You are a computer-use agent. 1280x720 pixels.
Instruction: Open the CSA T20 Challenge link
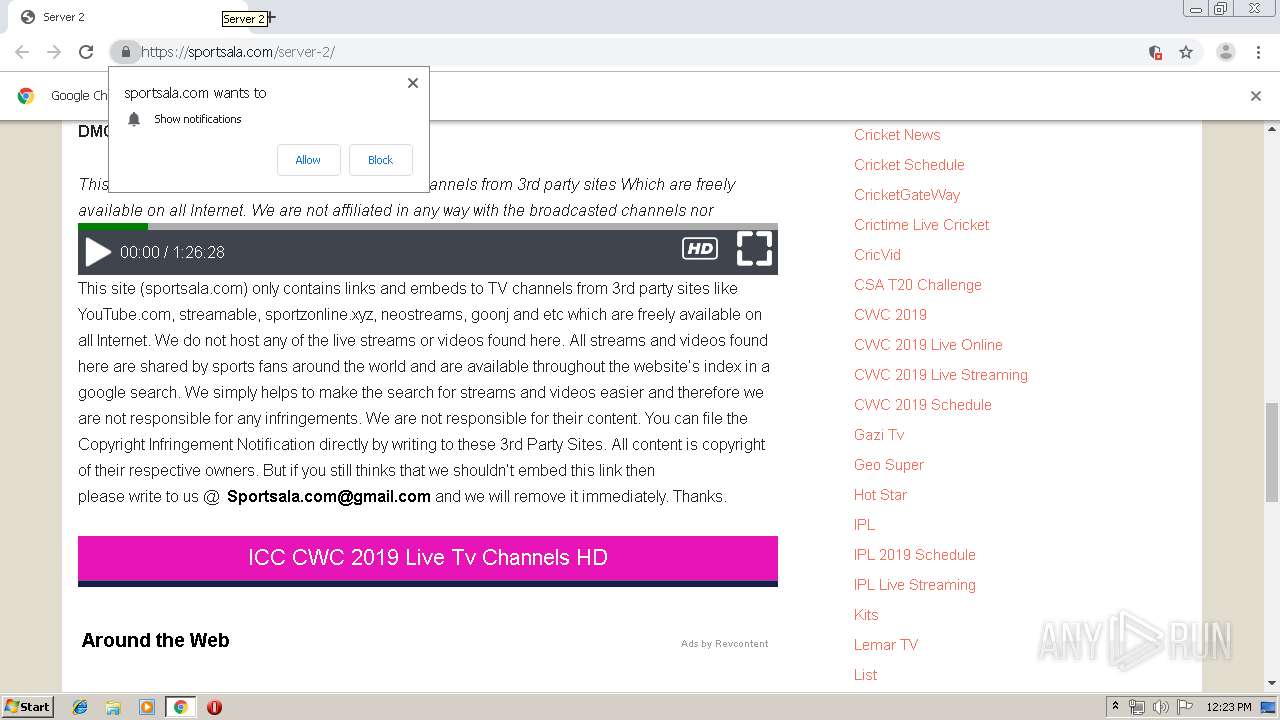coord(918,285)
